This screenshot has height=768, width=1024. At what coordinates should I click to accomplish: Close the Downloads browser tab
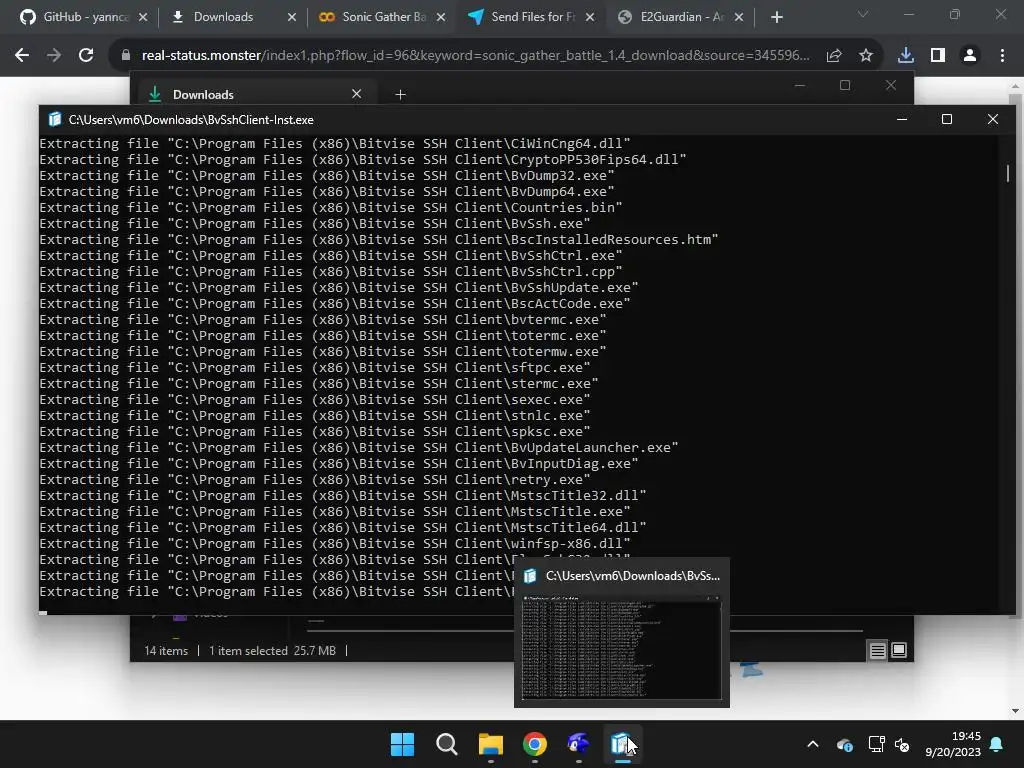click(x=292, y=18)
